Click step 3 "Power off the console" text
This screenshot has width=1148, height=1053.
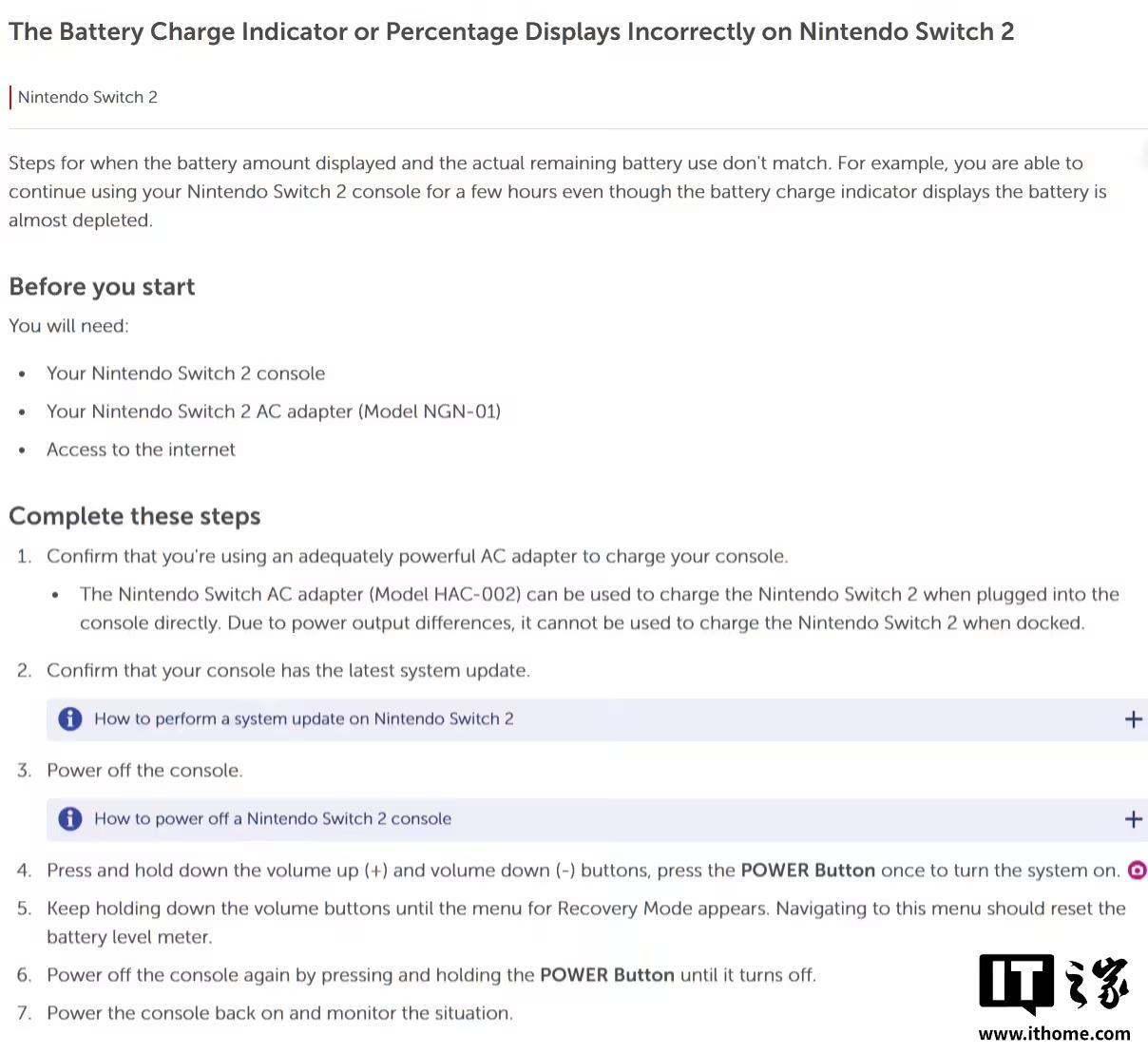[x=144, y=771]
